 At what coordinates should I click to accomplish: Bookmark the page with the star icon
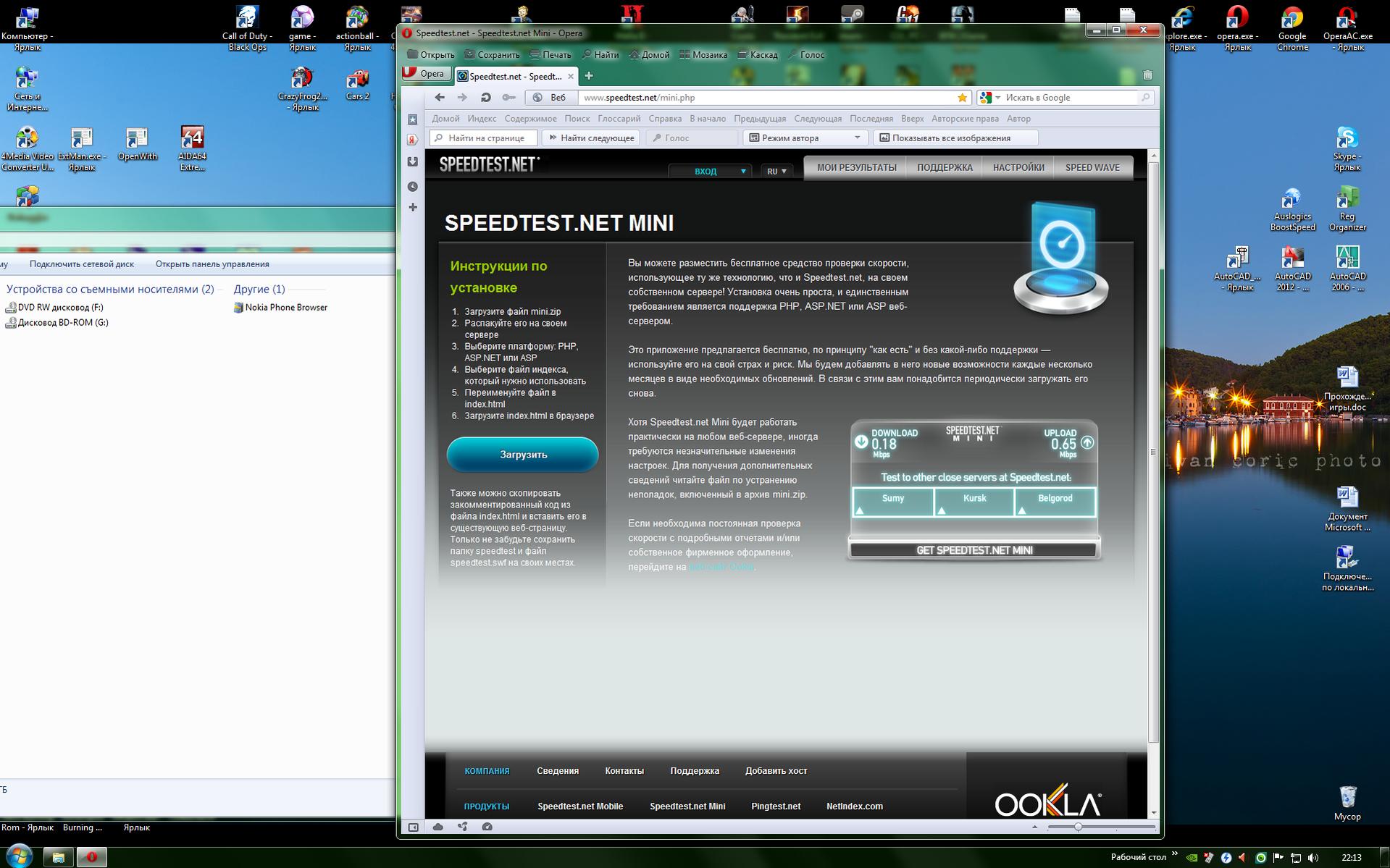[962, 98]
